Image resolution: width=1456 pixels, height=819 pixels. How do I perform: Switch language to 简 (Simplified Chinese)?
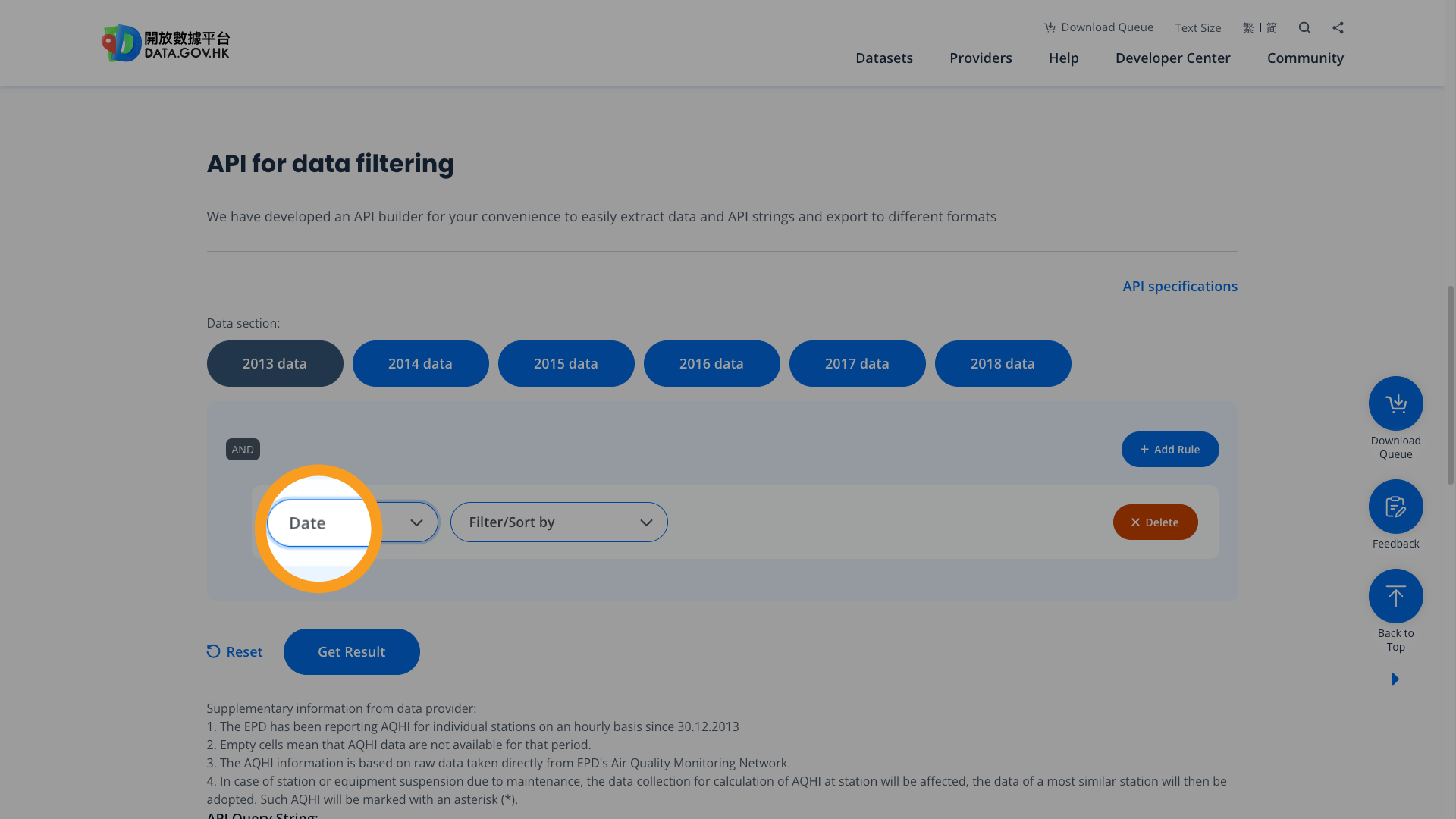pos(1272,27)
